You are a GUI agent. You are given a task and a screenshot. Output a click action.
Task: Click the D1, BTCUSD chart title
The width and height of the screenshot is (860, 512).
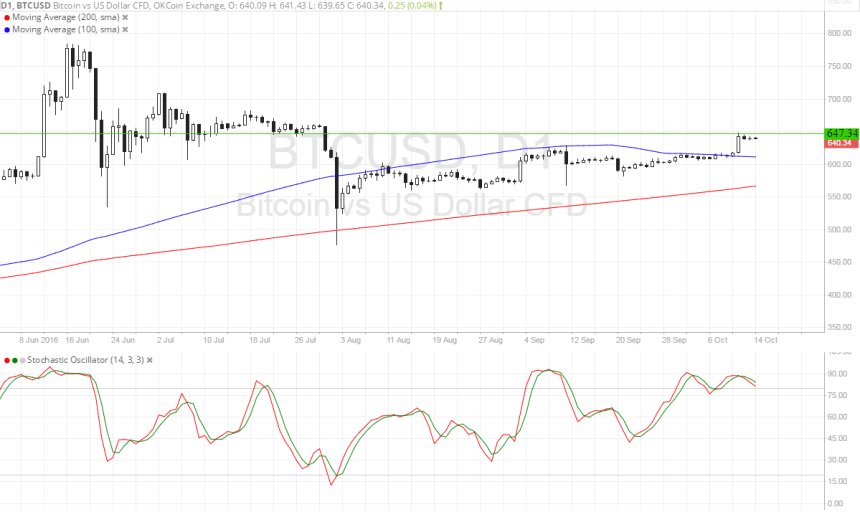pos(26,5)
